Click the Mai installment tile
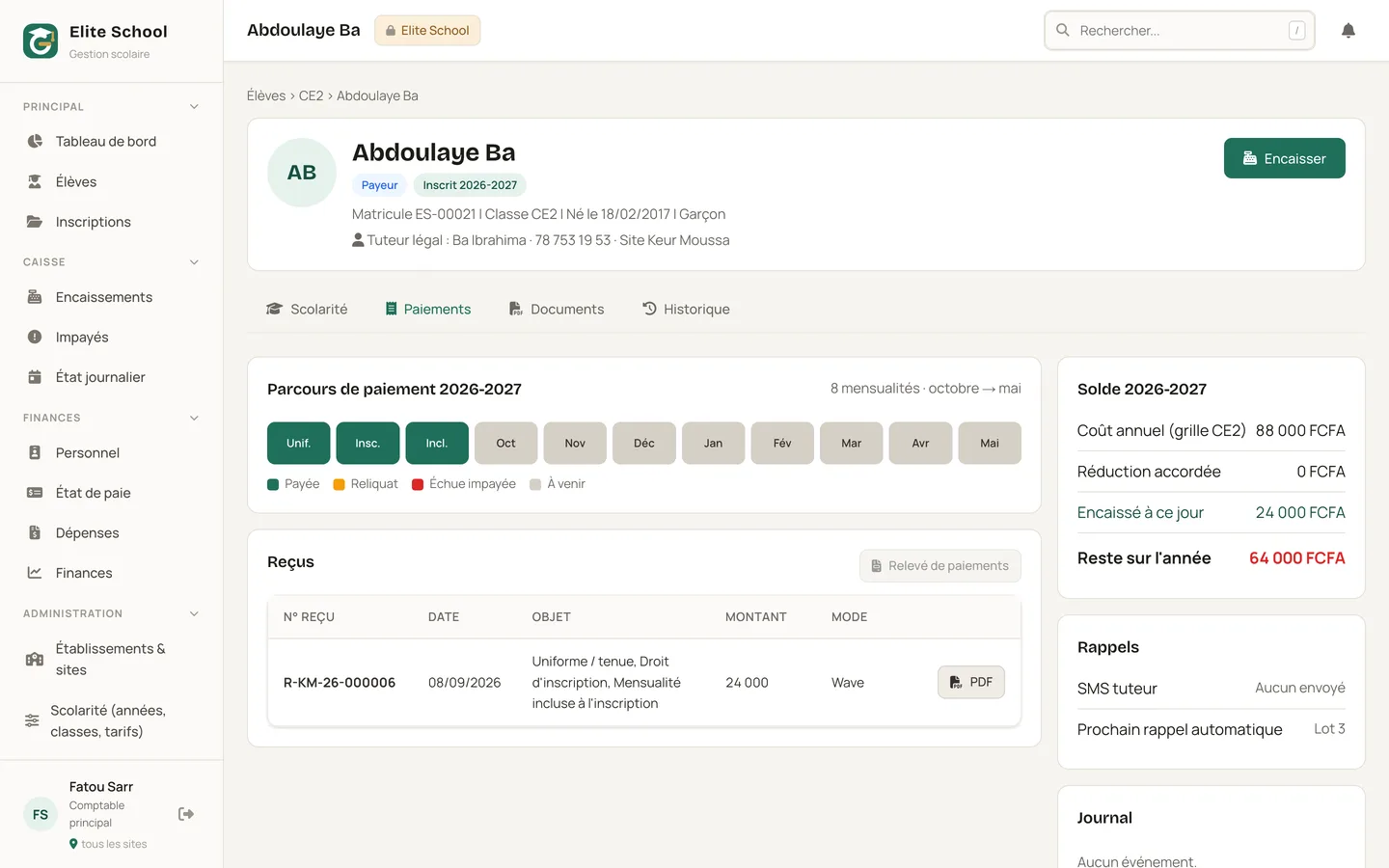This screenshot has height=868, width=1389. 990,444
